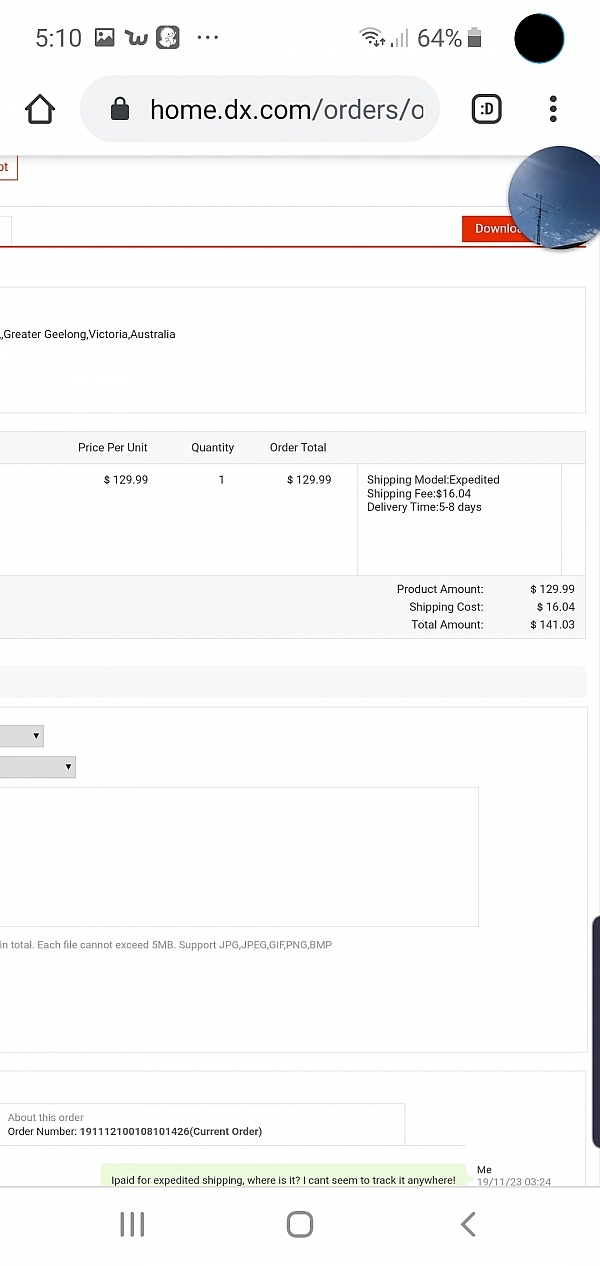
Task: Tap the Android back navigation icon
Action: pyautogui.click(x=467, y=1224)
